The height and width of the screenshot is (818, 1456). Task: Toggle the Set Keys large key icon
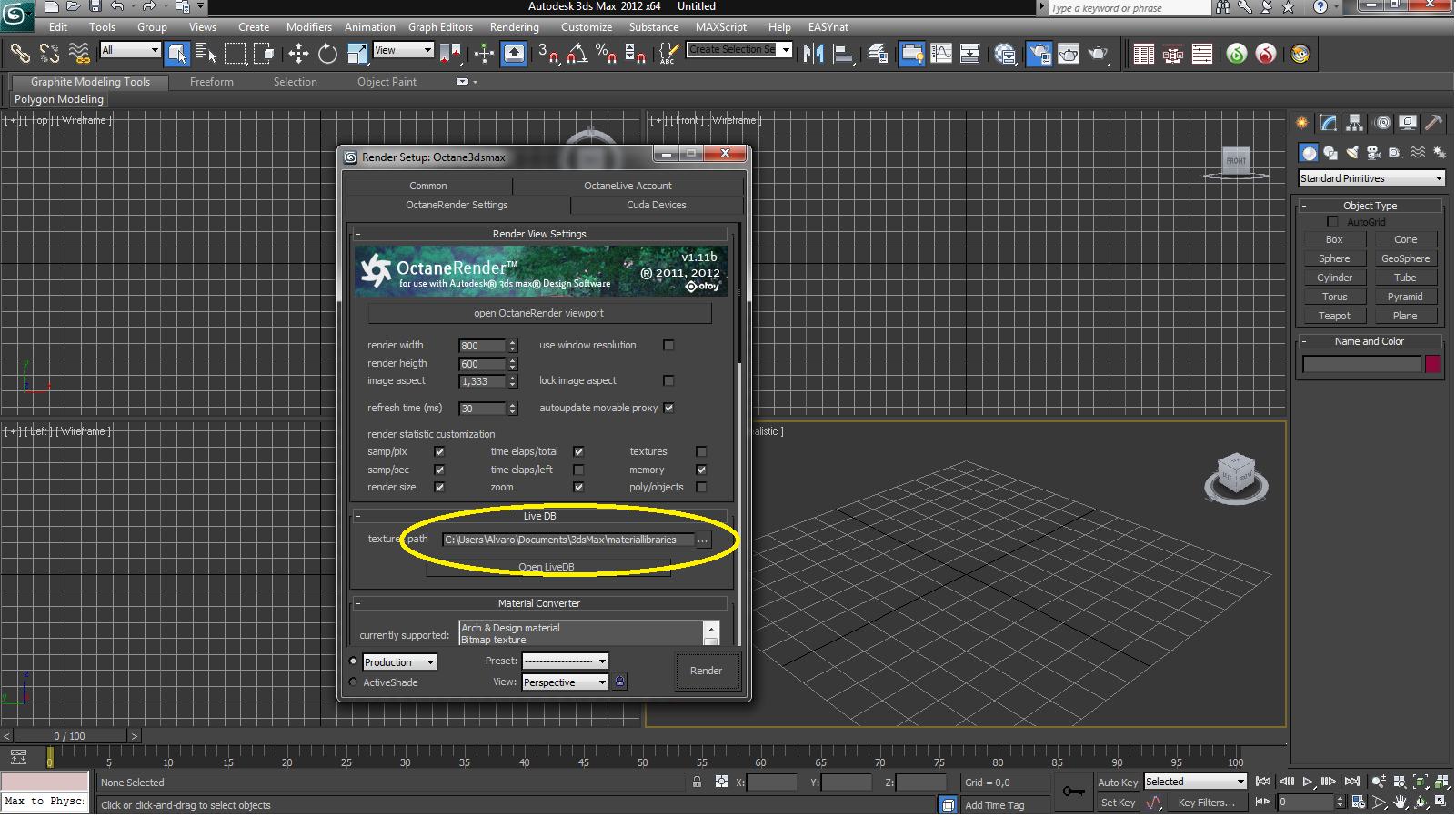[x=1074, y=792]
